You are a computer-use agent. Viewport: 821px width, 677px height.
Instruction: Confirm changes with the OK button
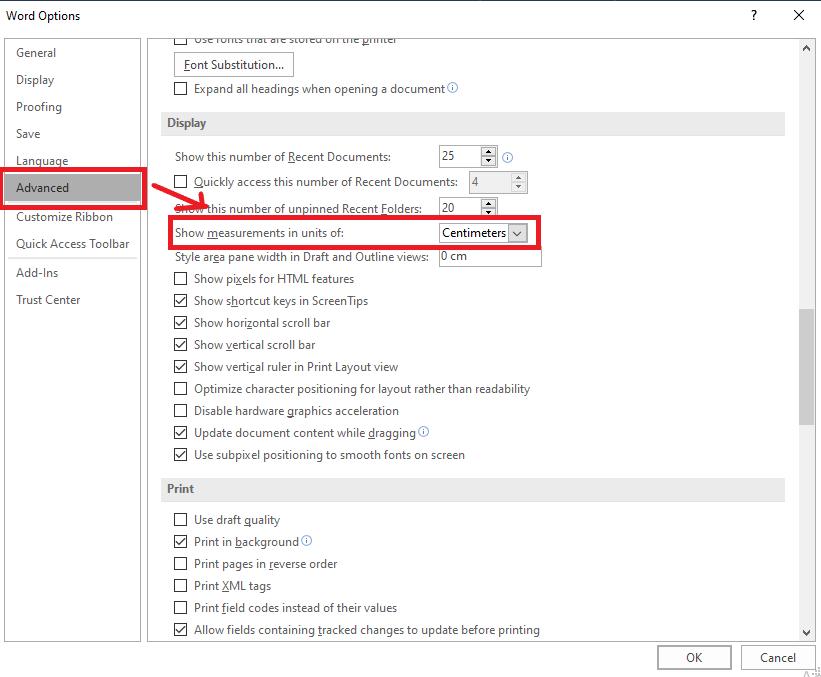pos(694,657)
